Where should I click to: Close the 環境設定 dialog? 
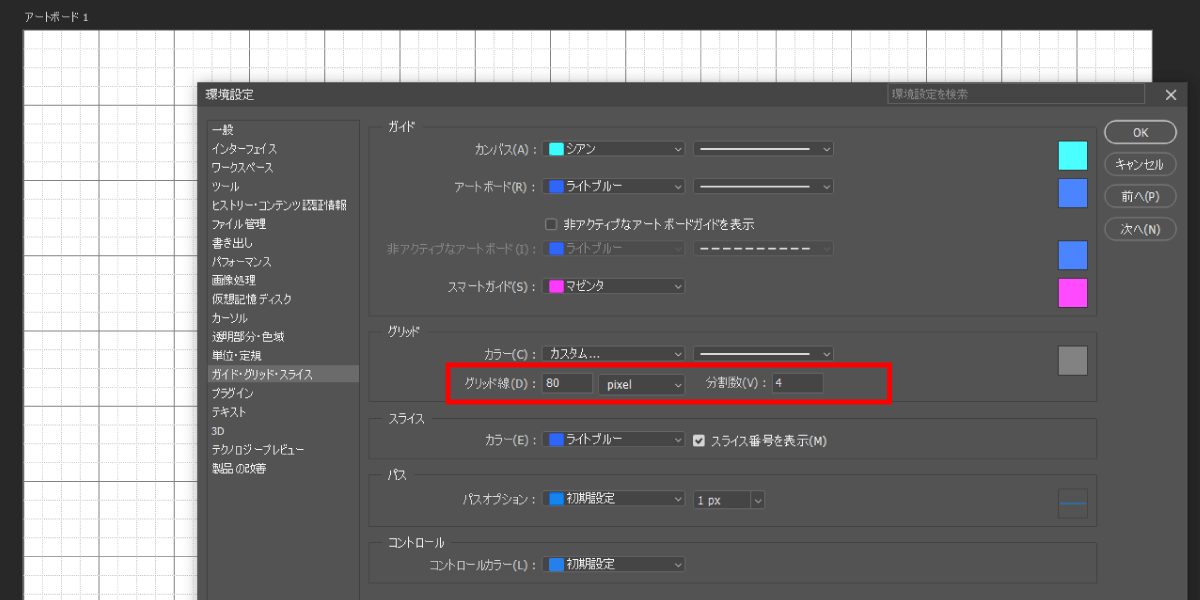tap(1171, 95)
